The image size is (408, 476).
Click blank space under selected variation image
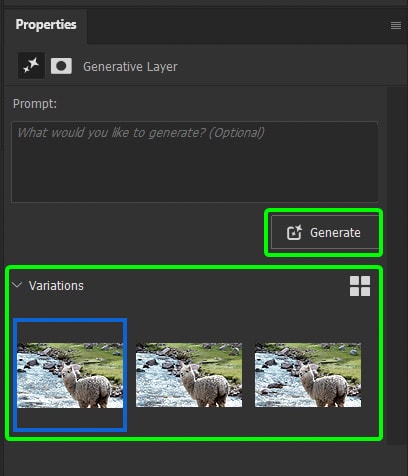pyautogui.click(x=70, y=417)
